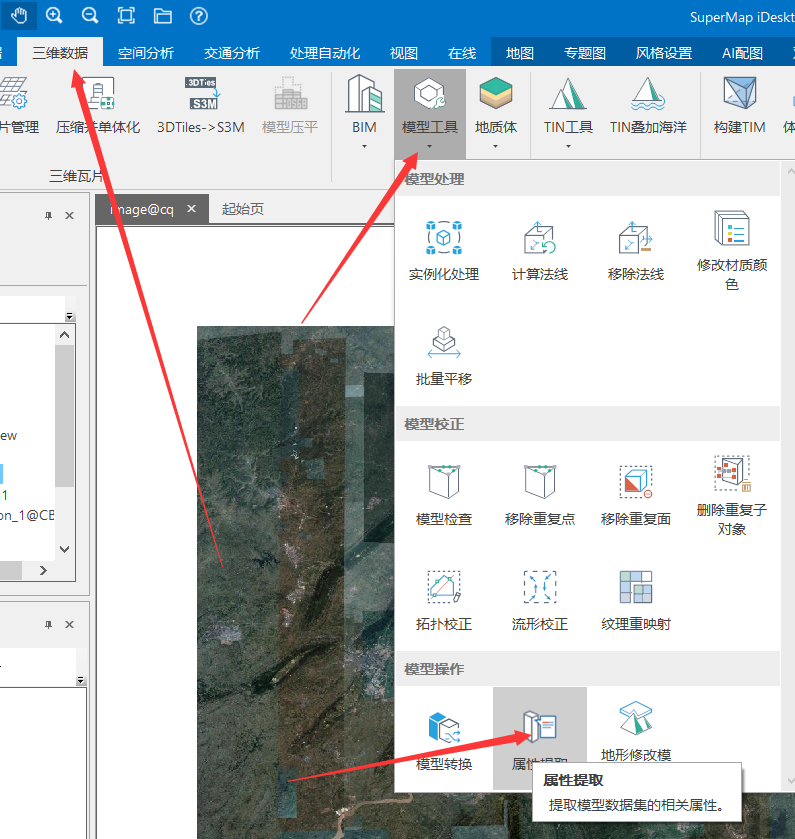Switch to the 起始页 document tab

[x=242, y=209]
